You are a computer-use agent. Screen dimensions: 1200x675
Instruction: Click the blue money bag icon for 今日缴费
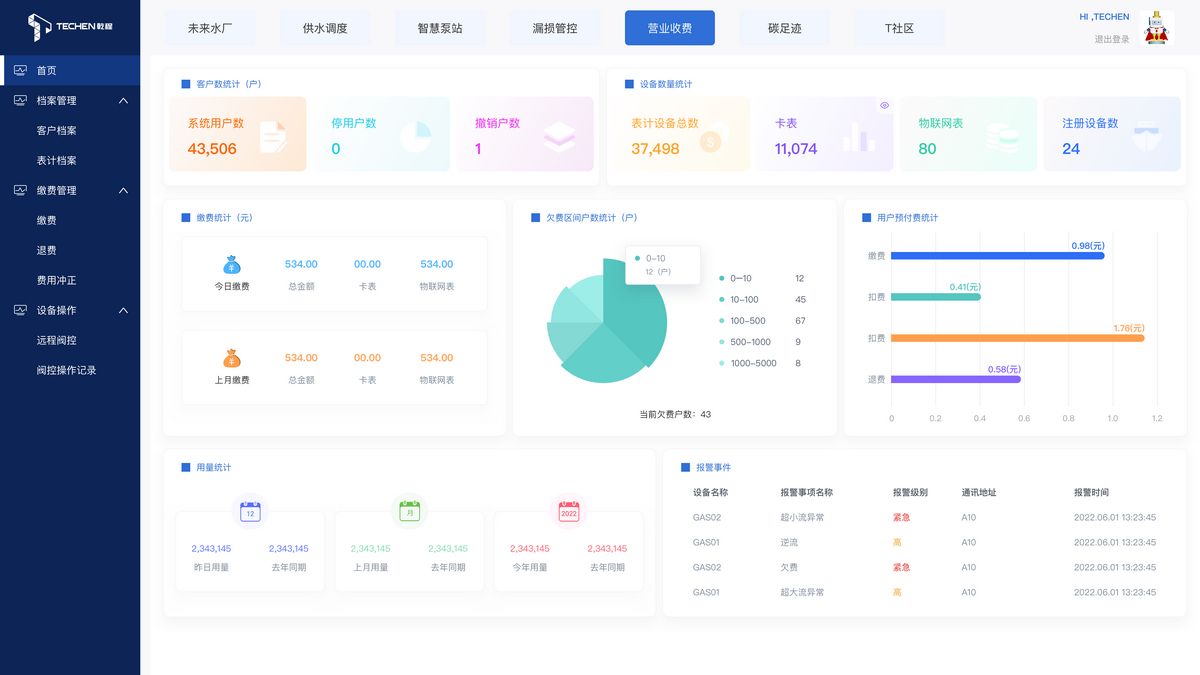232,265
